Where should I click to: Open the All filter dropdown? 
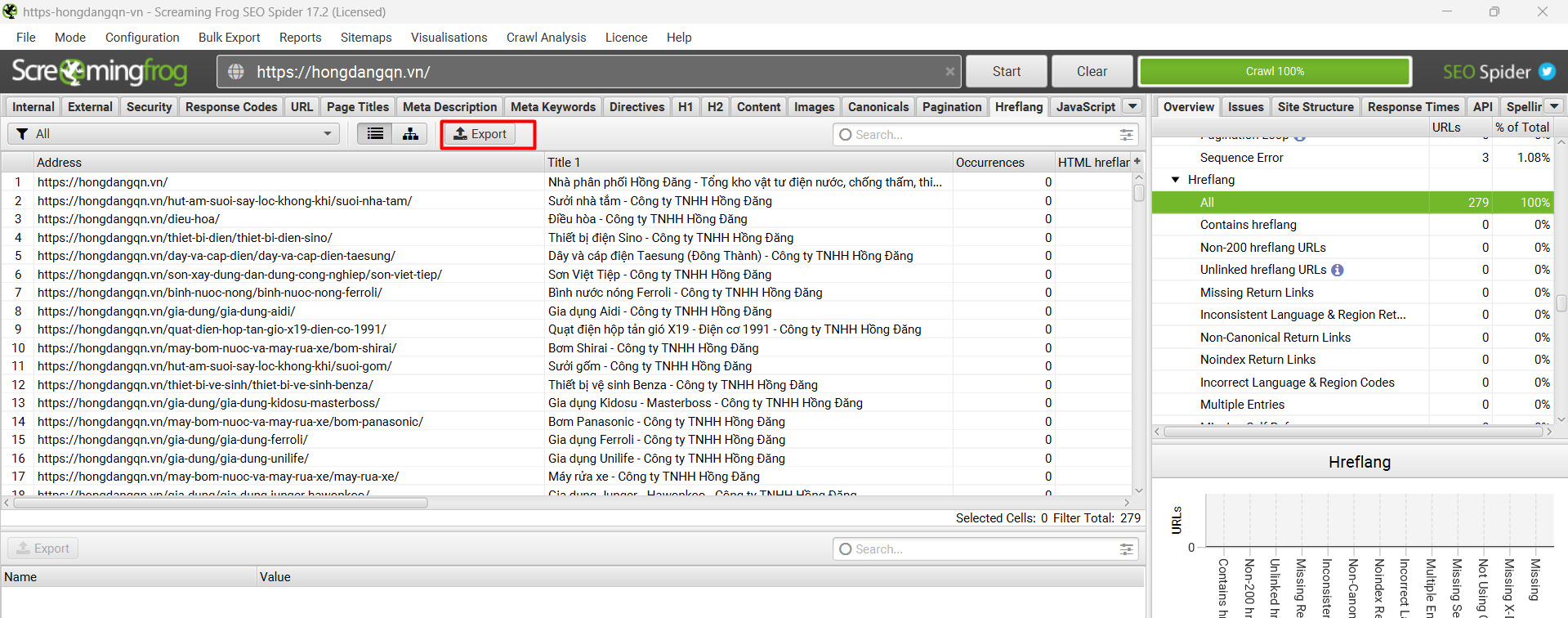(173, 134)
